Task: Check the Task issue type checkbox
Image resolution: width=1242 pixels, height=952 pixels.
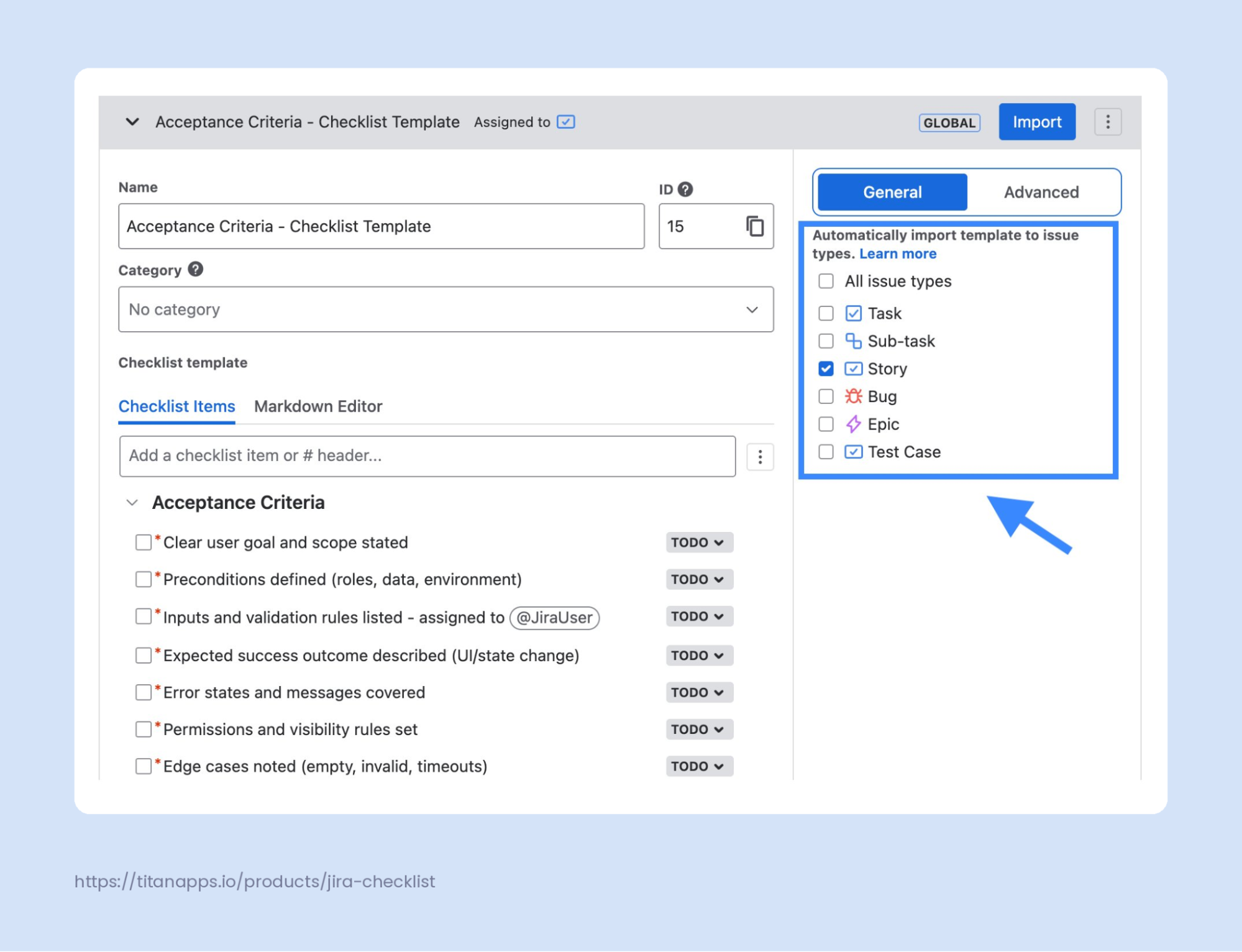Action: pos(826,313)
